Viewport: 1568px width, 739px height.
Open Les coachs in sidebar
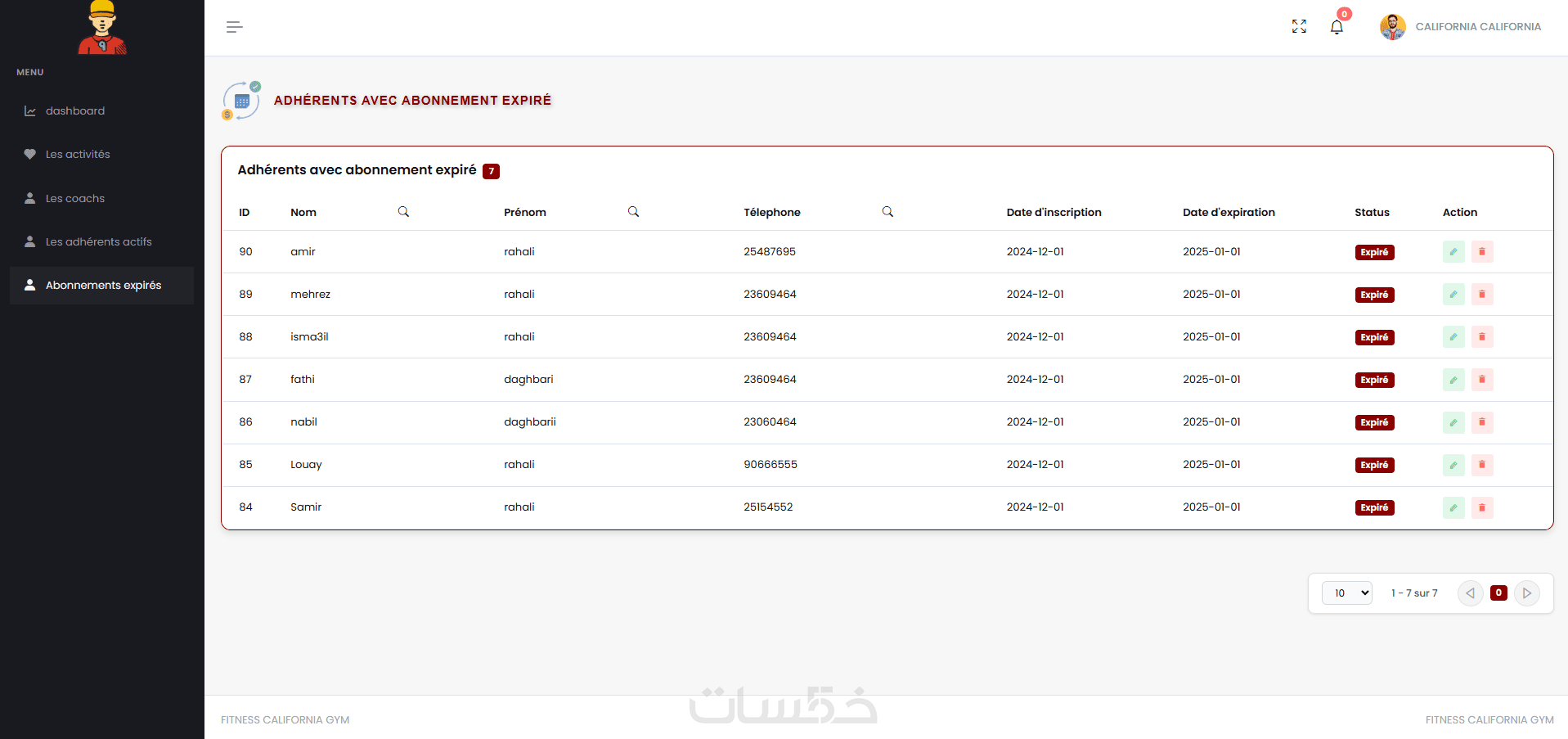101,199
